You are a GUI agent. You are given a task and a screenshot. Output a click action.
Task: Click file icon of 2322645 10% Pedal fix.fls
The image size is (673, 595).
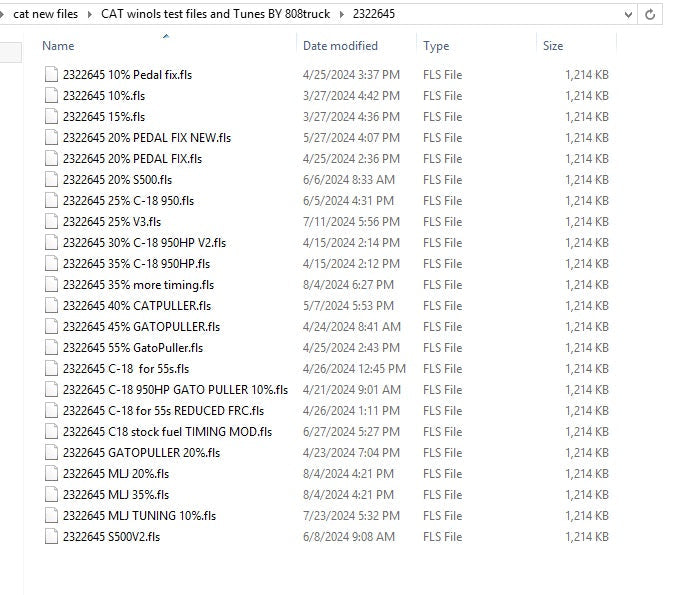click(x=52, y=75)
